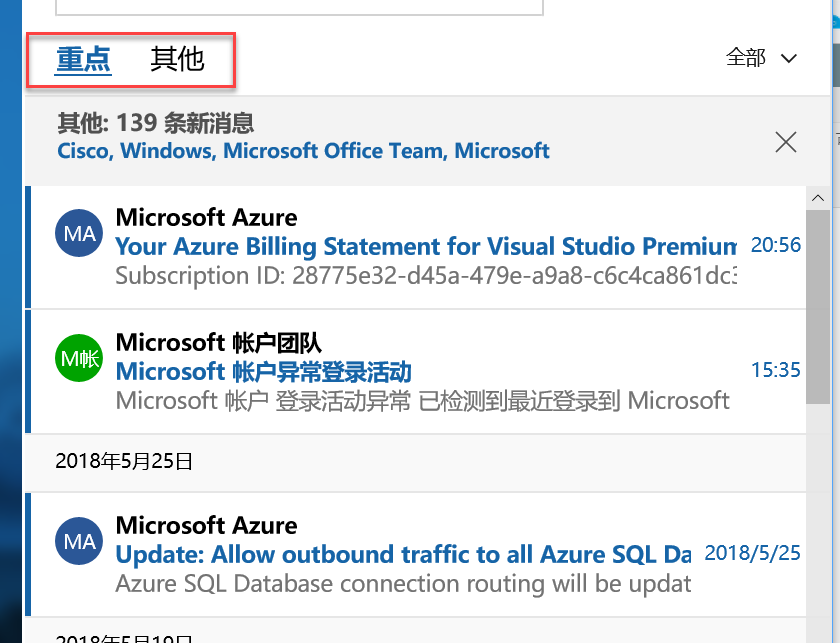The height and width of the screenshot is (643, 840).
Task: Open the 全部 filter label
Action: (746, 58)
